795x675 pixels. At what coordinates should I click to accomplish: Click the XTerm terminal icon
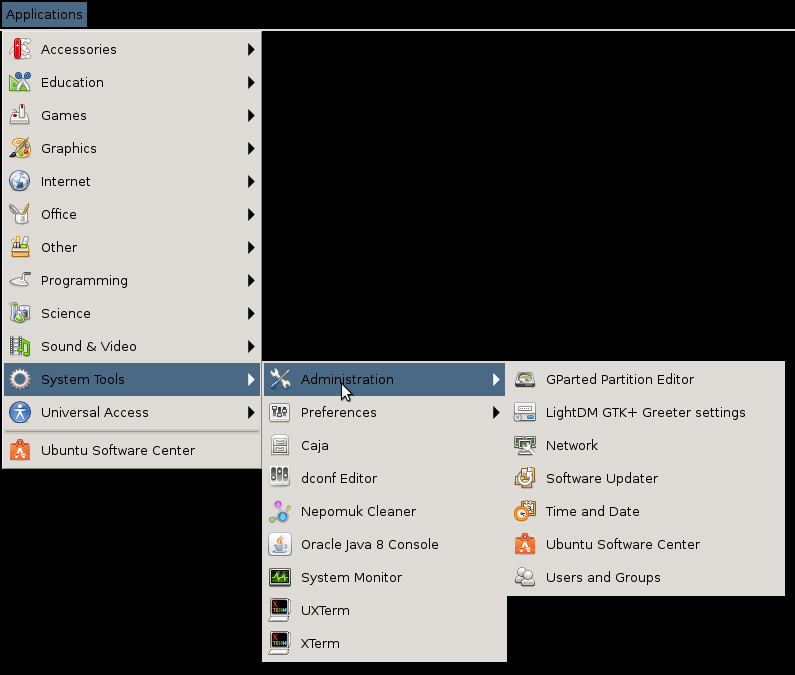pyautogui.click(x=280, y=643)
